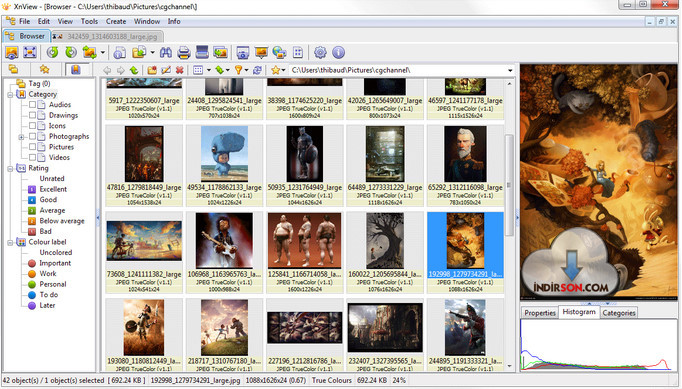
Task: Click the View image toolbar icon
Action: pos(12,53)
